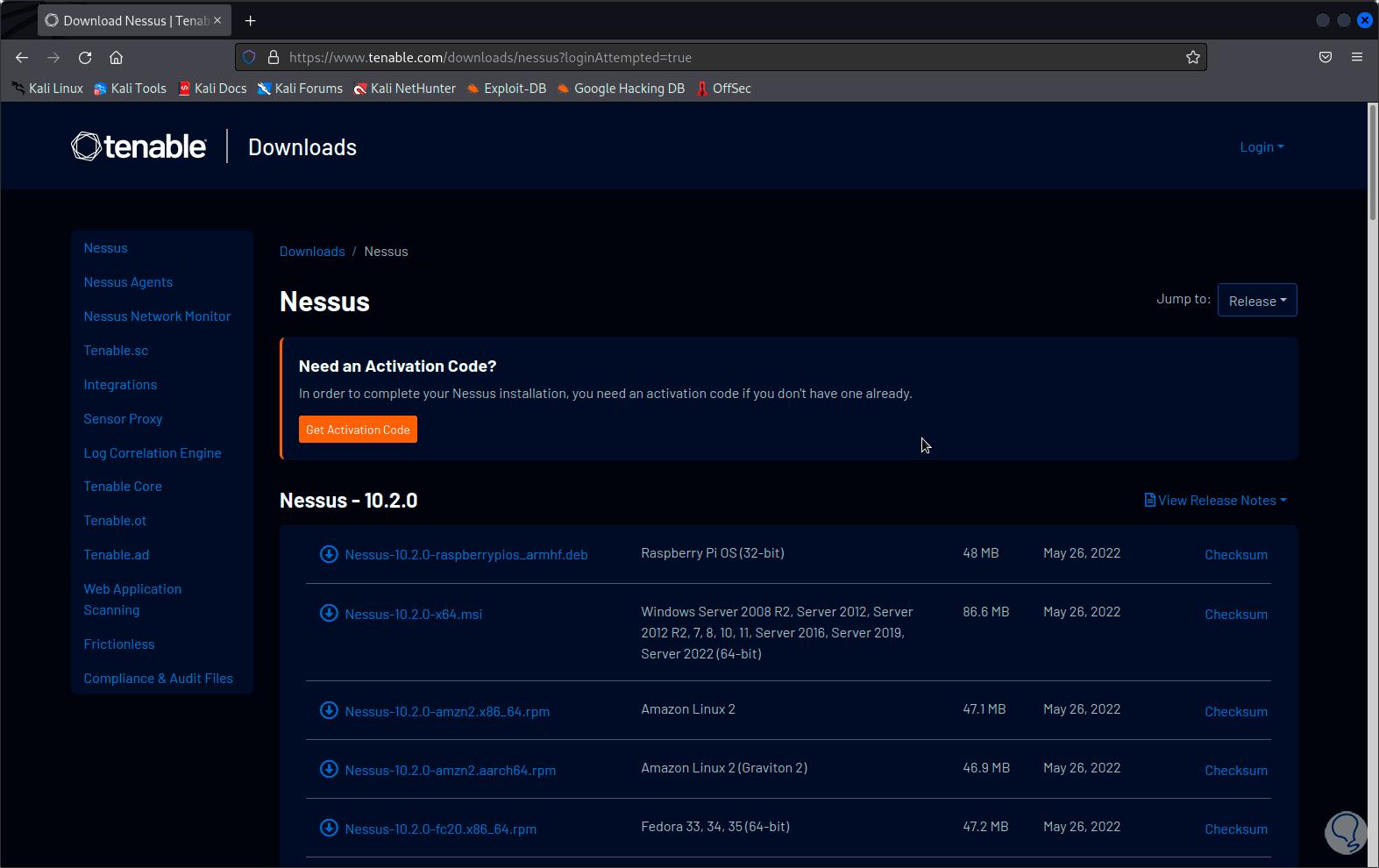Download Nessus-10.2.0-raspberrypios_armhf.deb link

click(466, 555)
